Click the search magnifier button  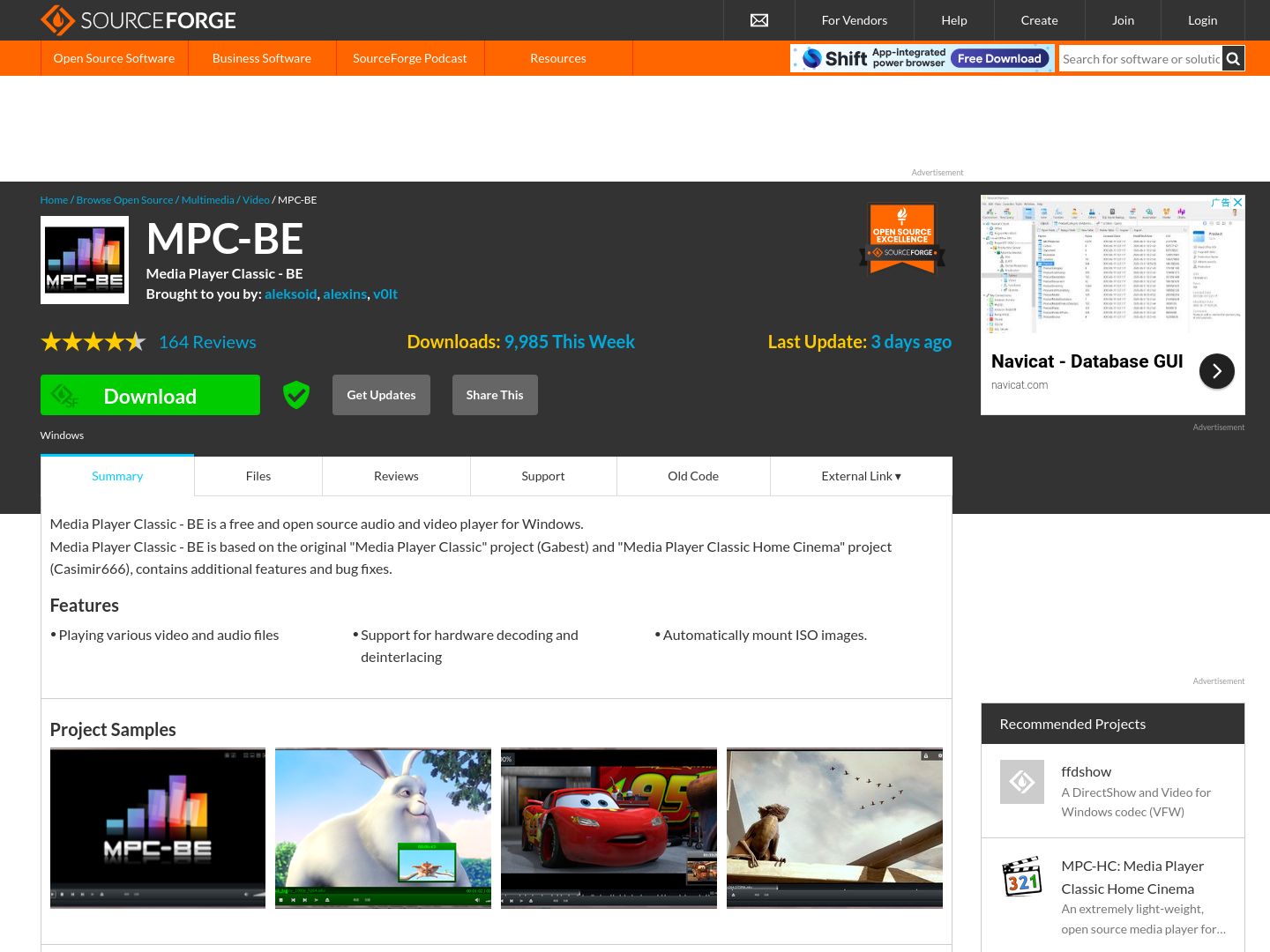(1233, 59)
